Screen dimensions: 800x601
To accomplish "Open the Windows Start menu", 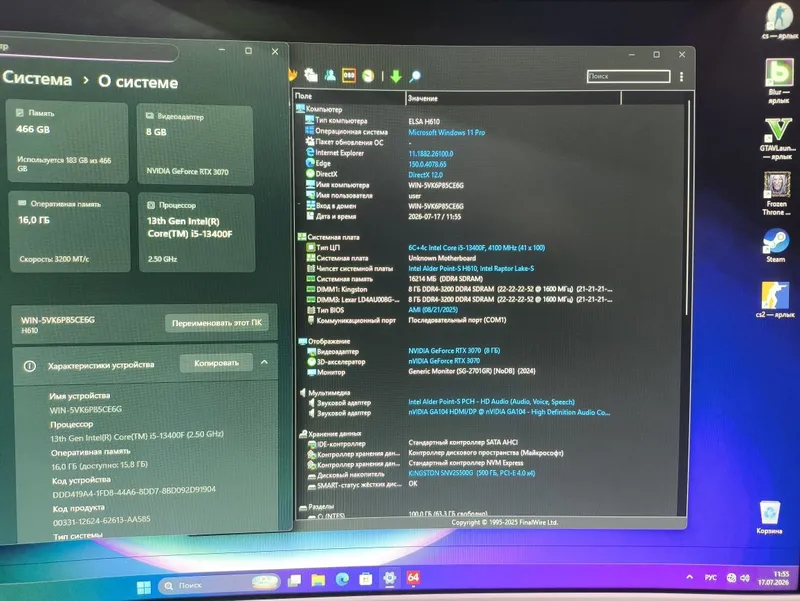I will coord(144,587).
